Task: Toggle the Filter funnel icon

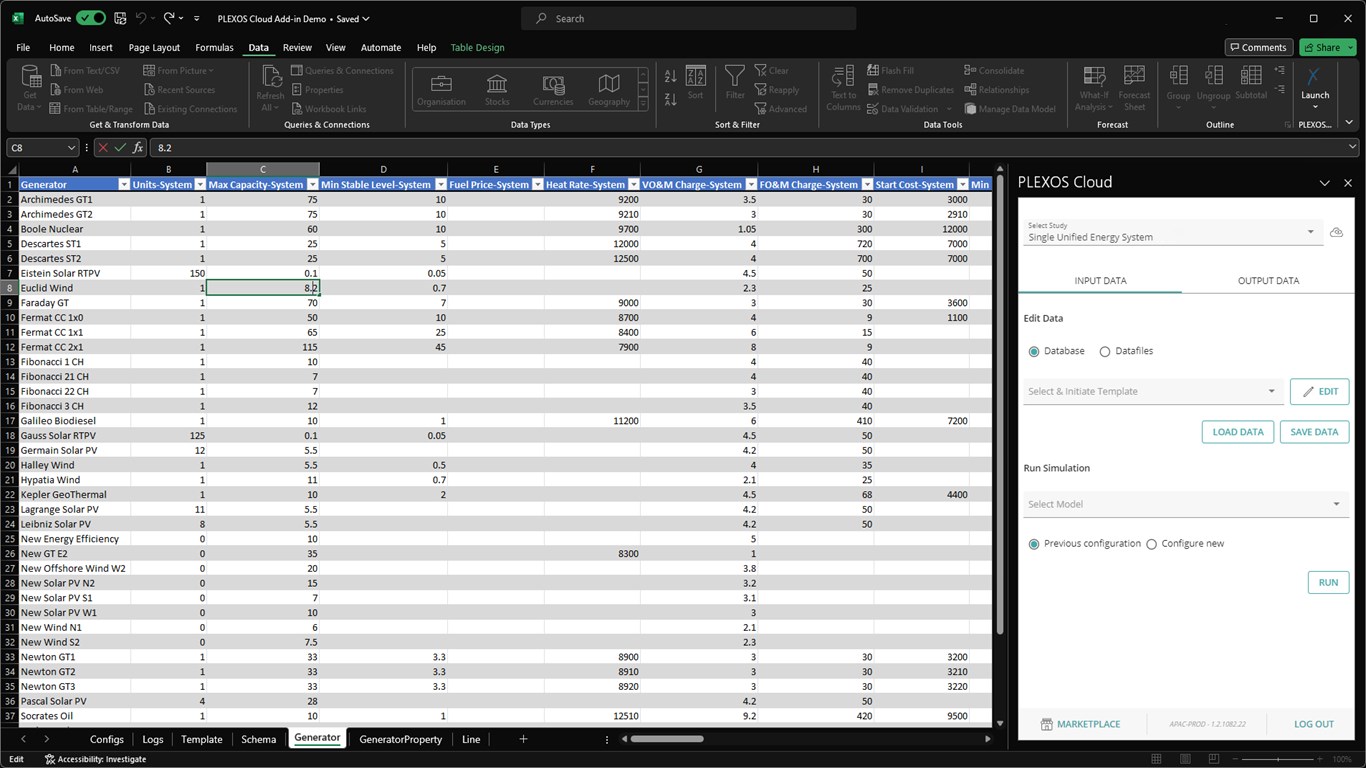Action: pyautogui.click(x=735, y=77)
